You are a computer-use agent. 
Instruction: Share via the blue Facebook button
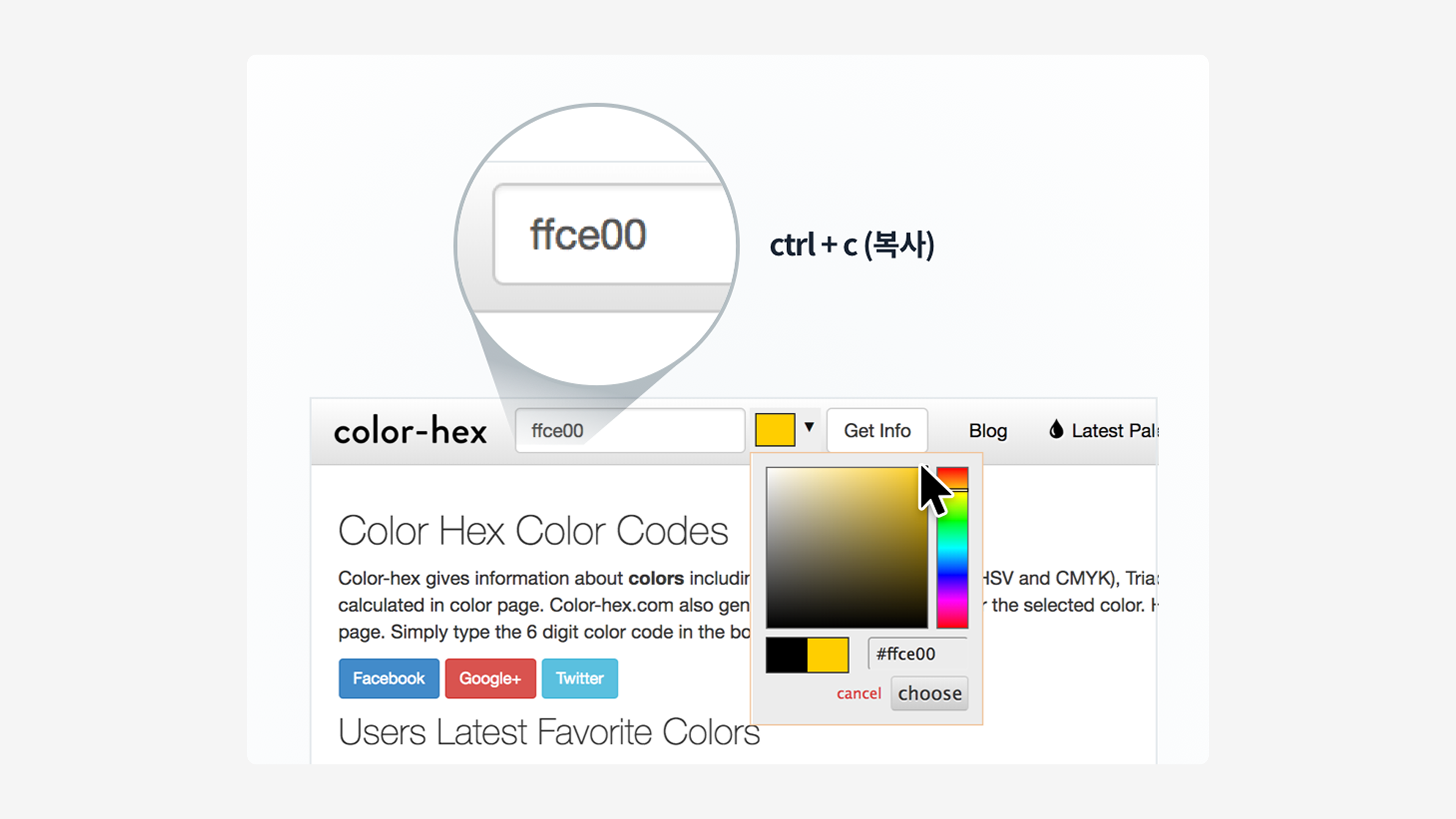pyautogui.click(x=389, y=678)
